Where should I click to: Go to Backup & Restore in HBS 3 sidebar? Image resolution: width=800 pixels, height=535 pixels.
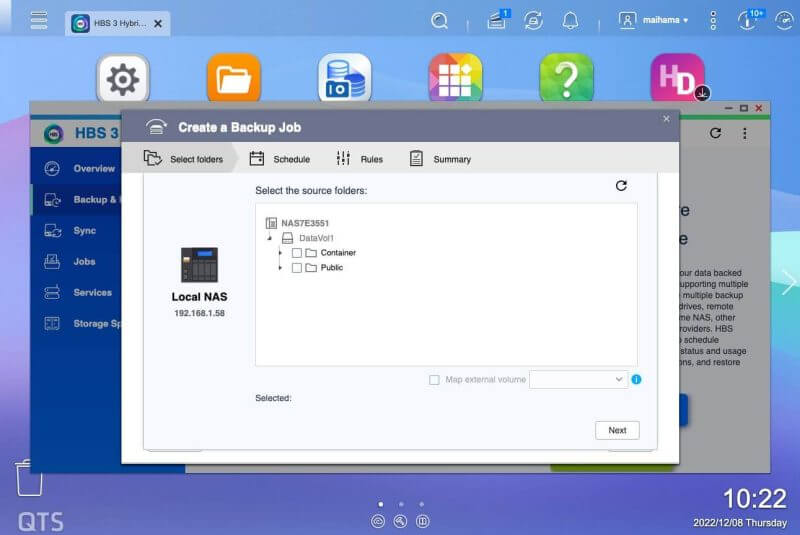[x=79, y=199]
